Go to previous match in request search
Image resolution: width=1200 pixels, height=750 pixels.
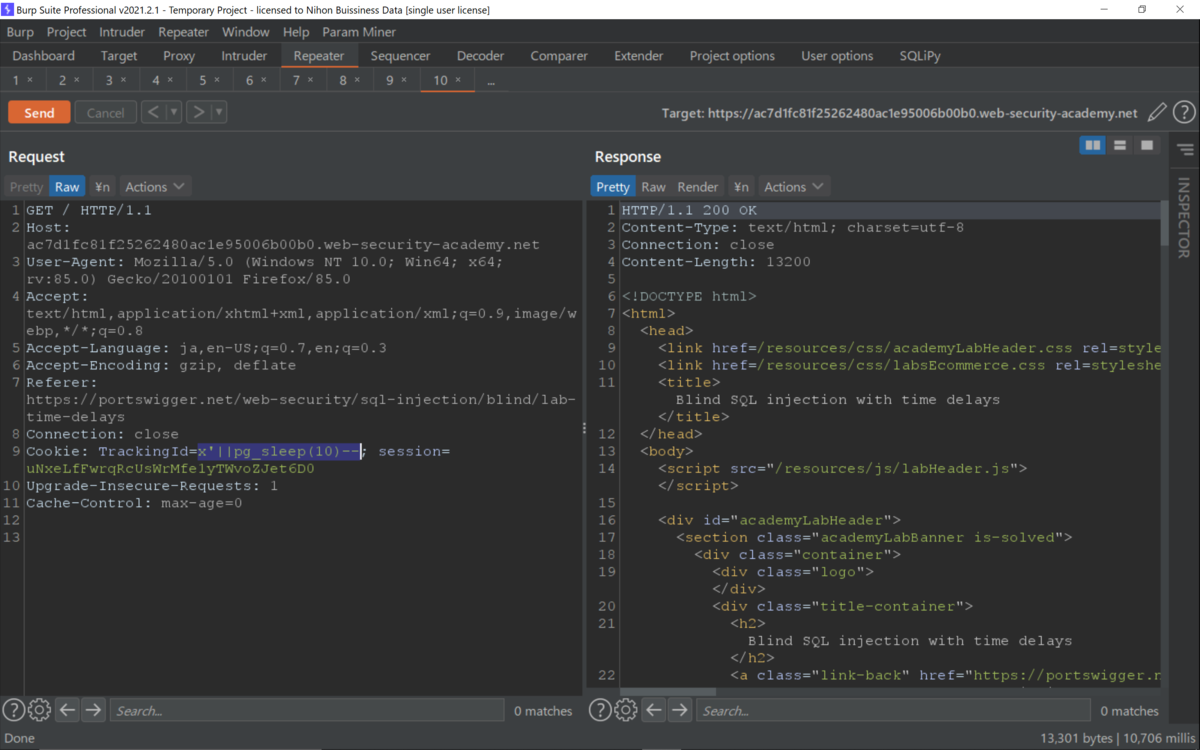[67, 710]
